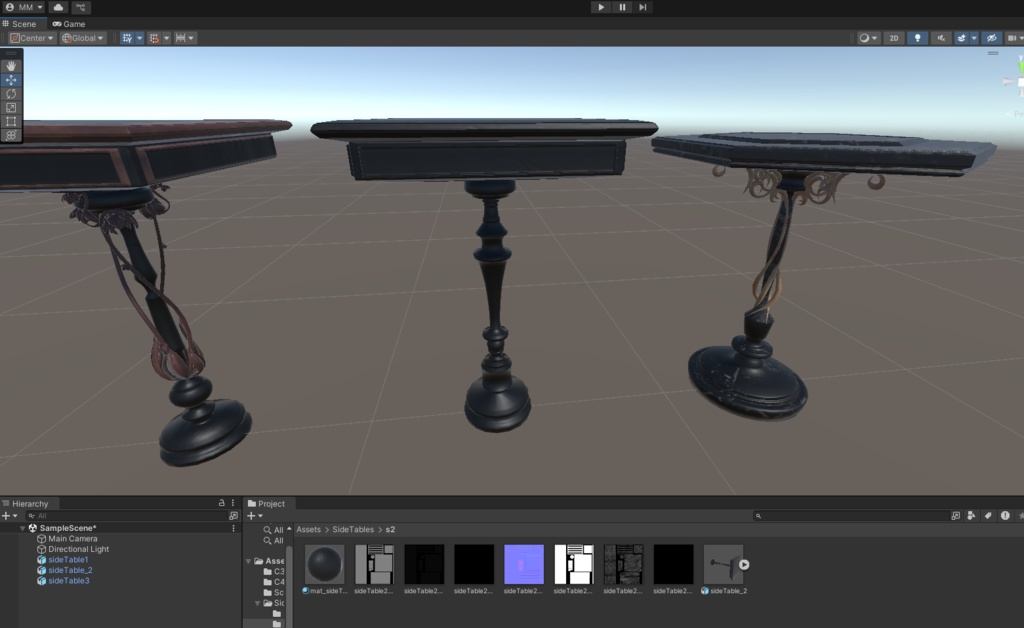Open scene effects dropdown arrow

pos(974,38)
